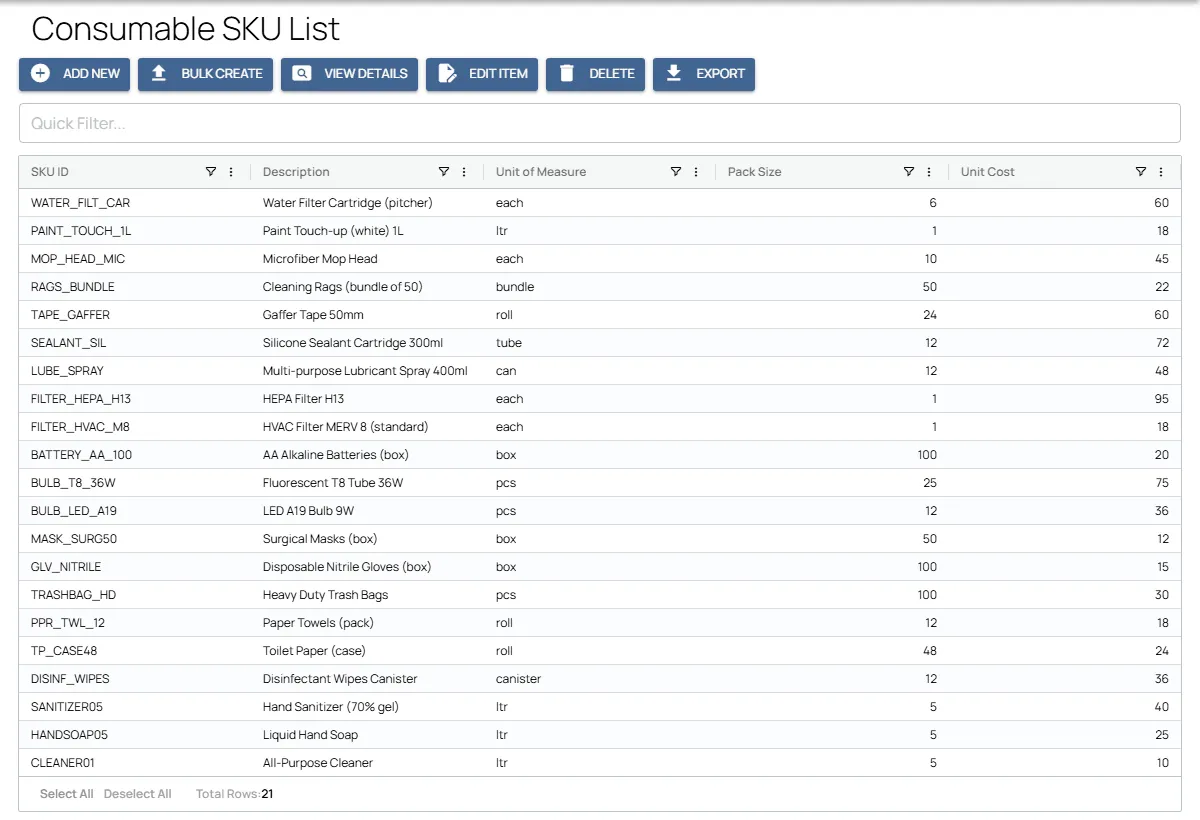
Task: Click 'Liquid Hand Soap' description cell
Action: pyautogui.click(x=367, y=735)
